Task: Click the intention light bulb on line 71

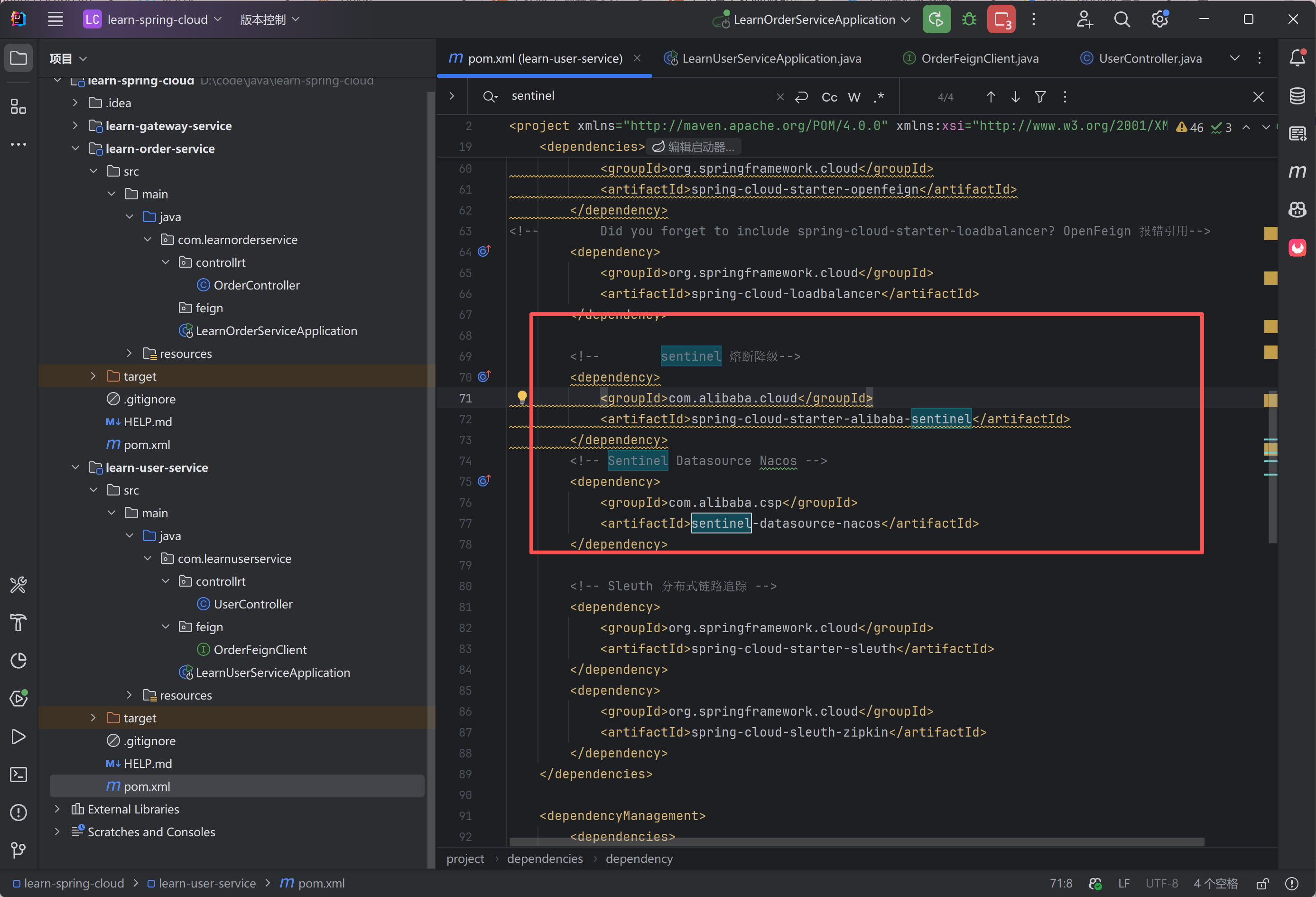Action: point(522,397)
